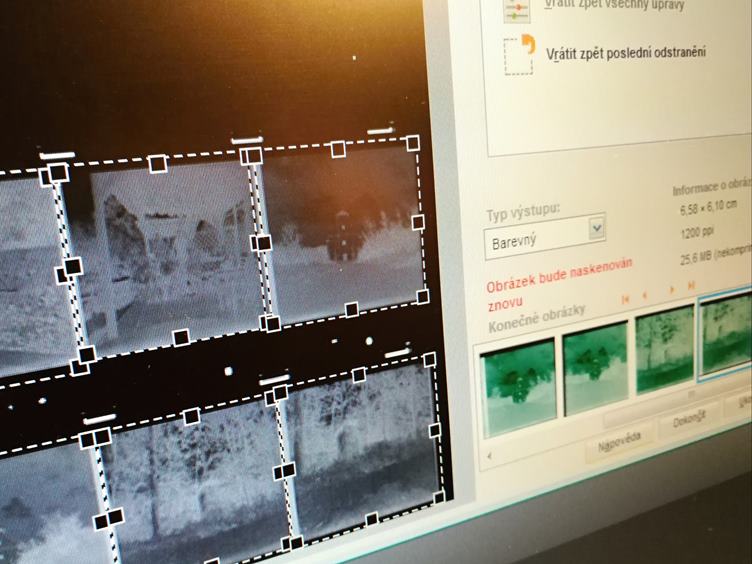The width and height of the screenshot is (752, 564).
Task: Go to previous final image arrow
Action: [x=645, y=295]
